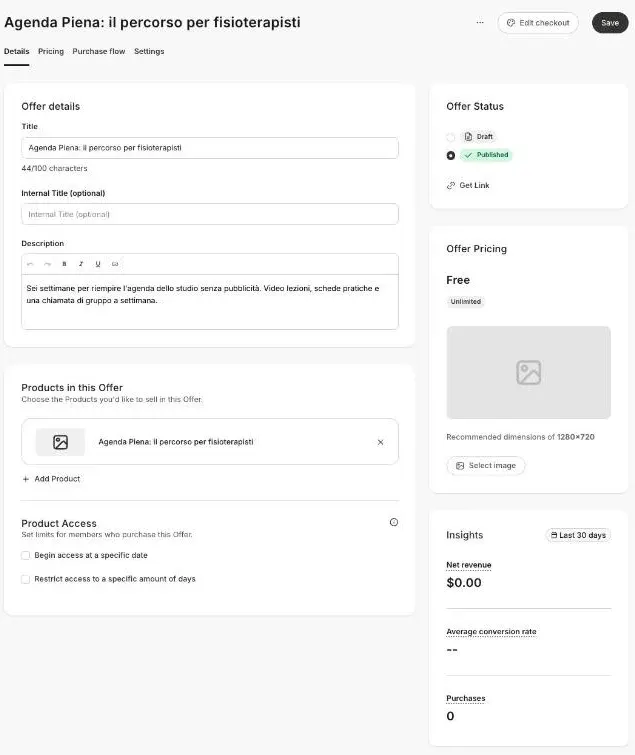Enable Begin access at a specific date
This screenshot has width=635, height=755.
point(26,555)
